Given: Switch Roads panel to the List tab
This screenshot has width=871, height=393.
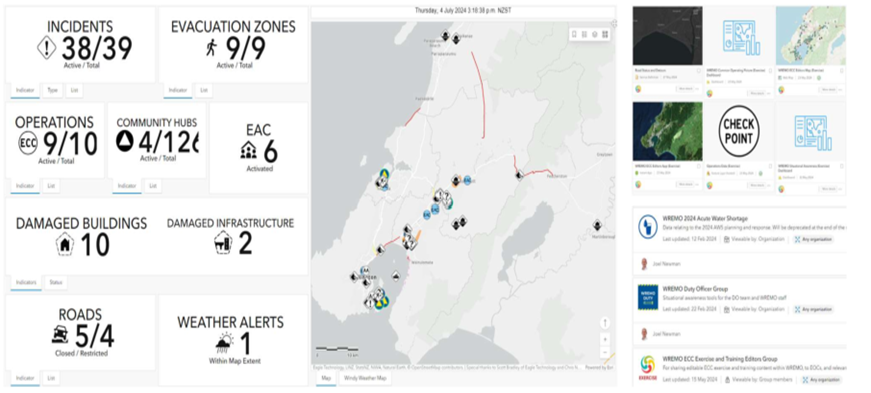Looking at the screenshot, I should click(x=51, y=378).
